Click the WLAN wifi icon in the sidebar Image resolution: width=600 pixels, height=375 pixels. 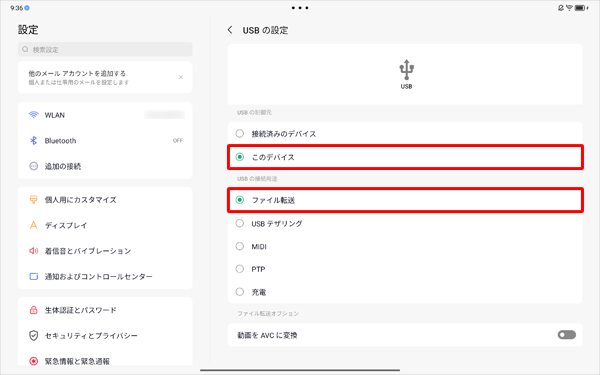[x=34, y=115]
